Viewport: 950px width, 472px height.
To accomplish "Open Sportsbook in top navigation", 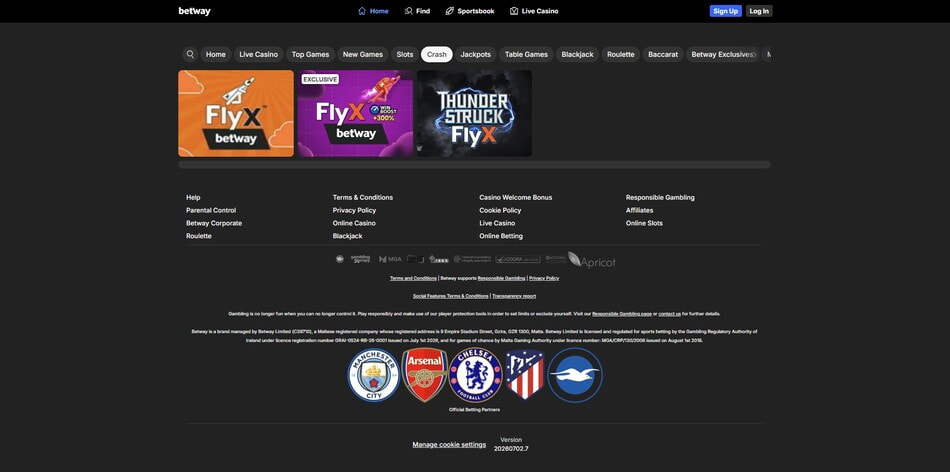I will point(470,11).
